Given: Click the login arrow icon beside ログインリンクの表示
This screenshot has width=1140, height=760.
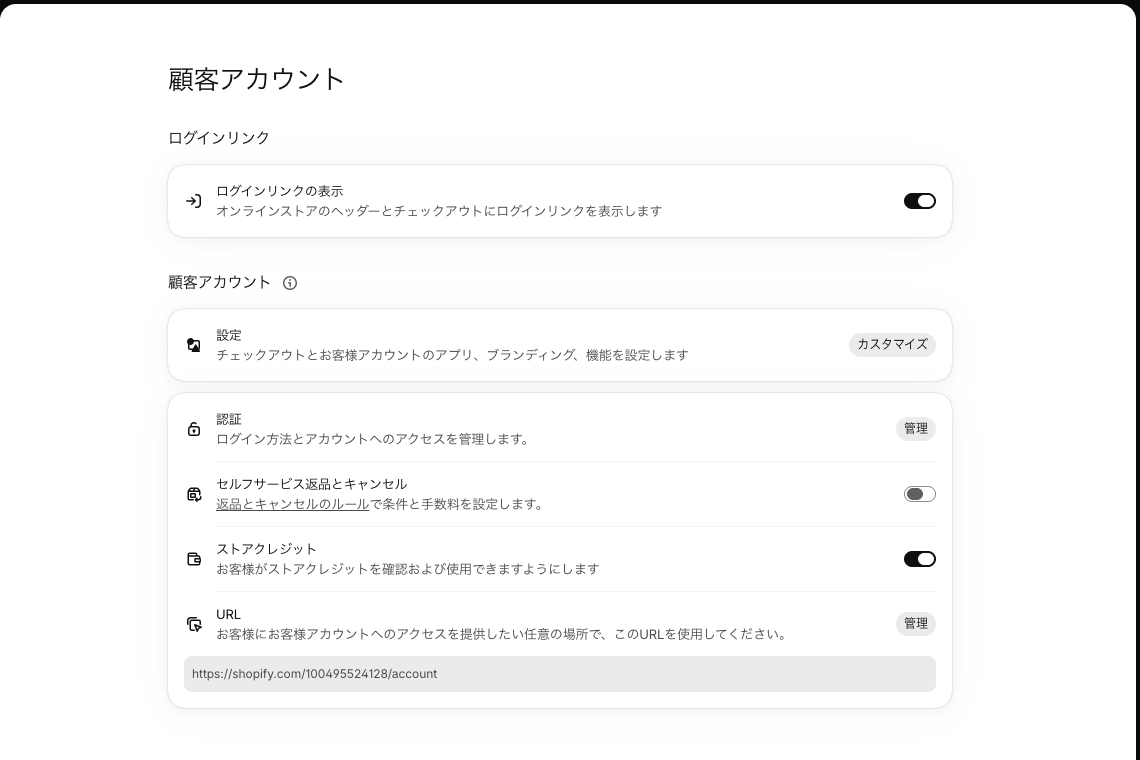Looking at the screenshot, I should 193,201.
